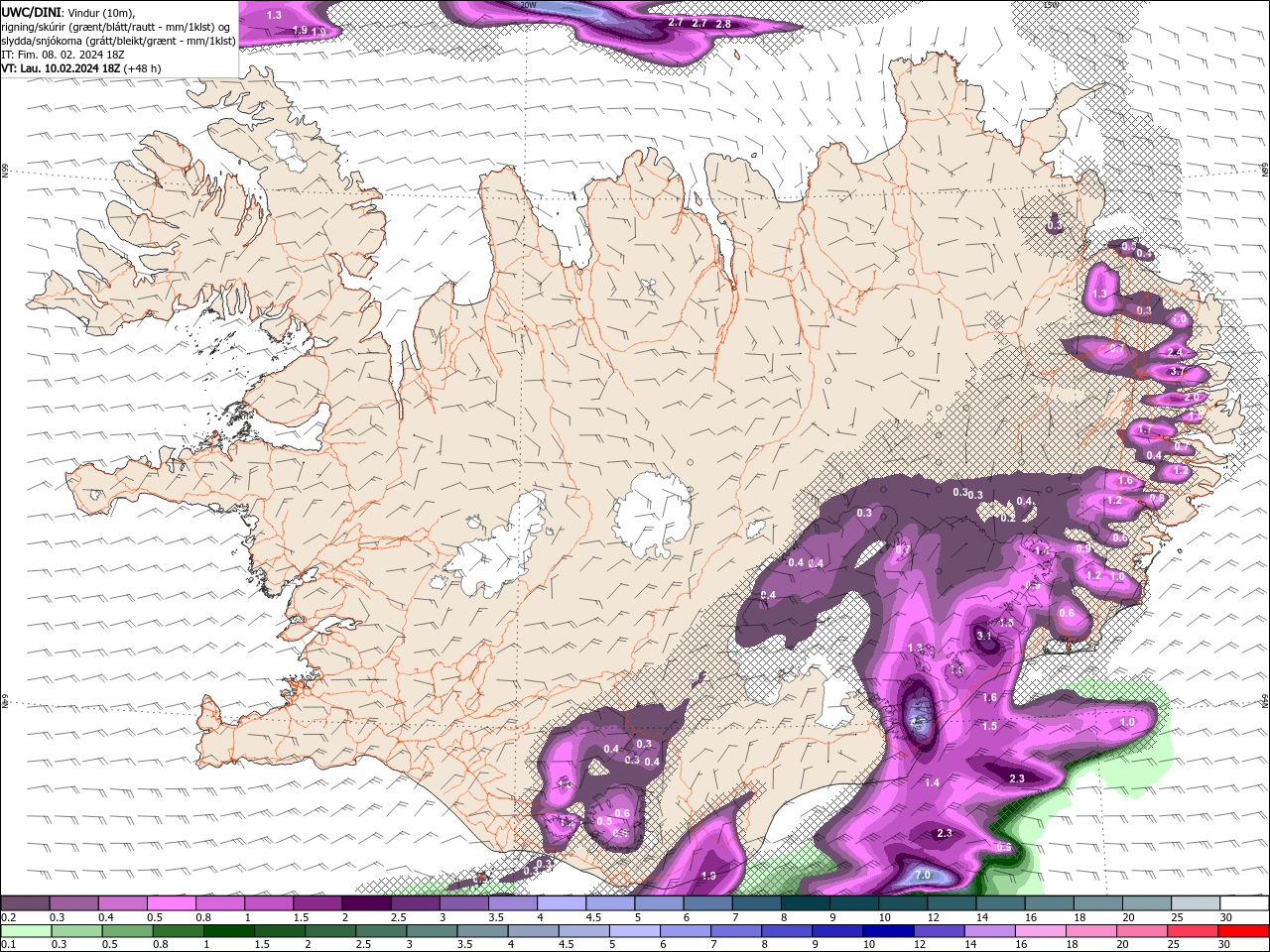1270x952 pixels.
Task: Pick the 8 swatch in the lower rain scale
Action: tap(787, 931)
